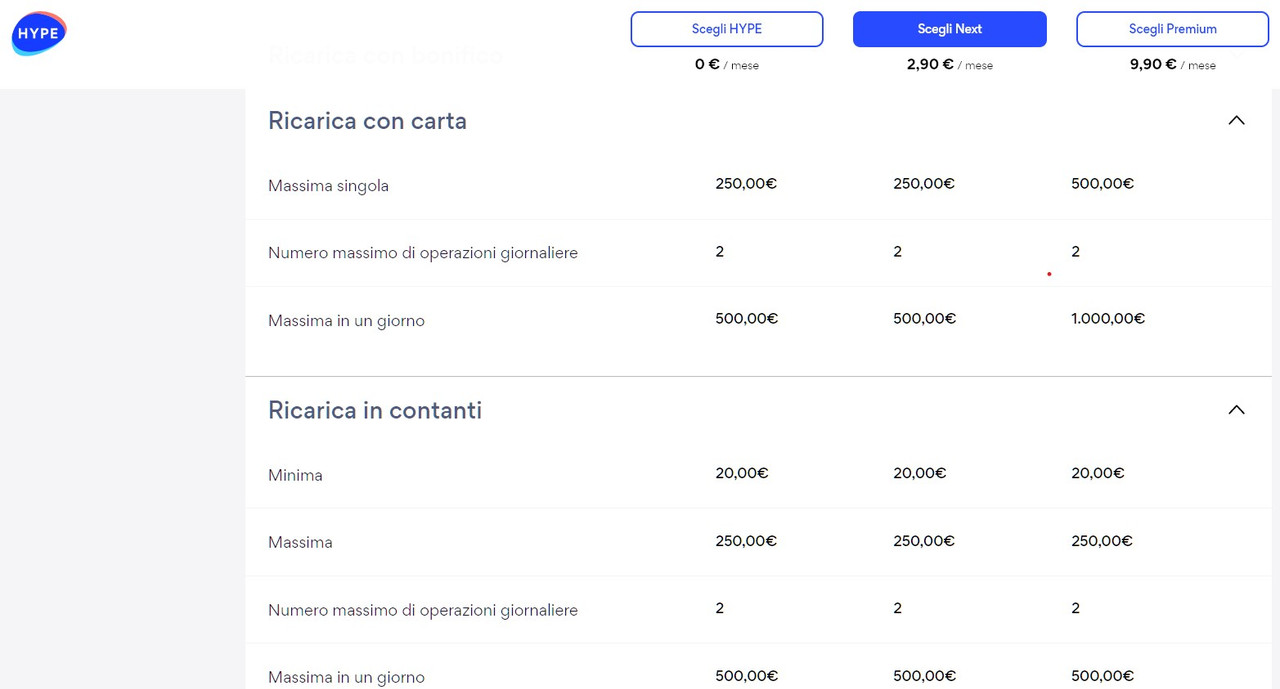Screen dimensions: 1280x689
Task: Click the HYPE logo
Action: click(x=39, y=34)
